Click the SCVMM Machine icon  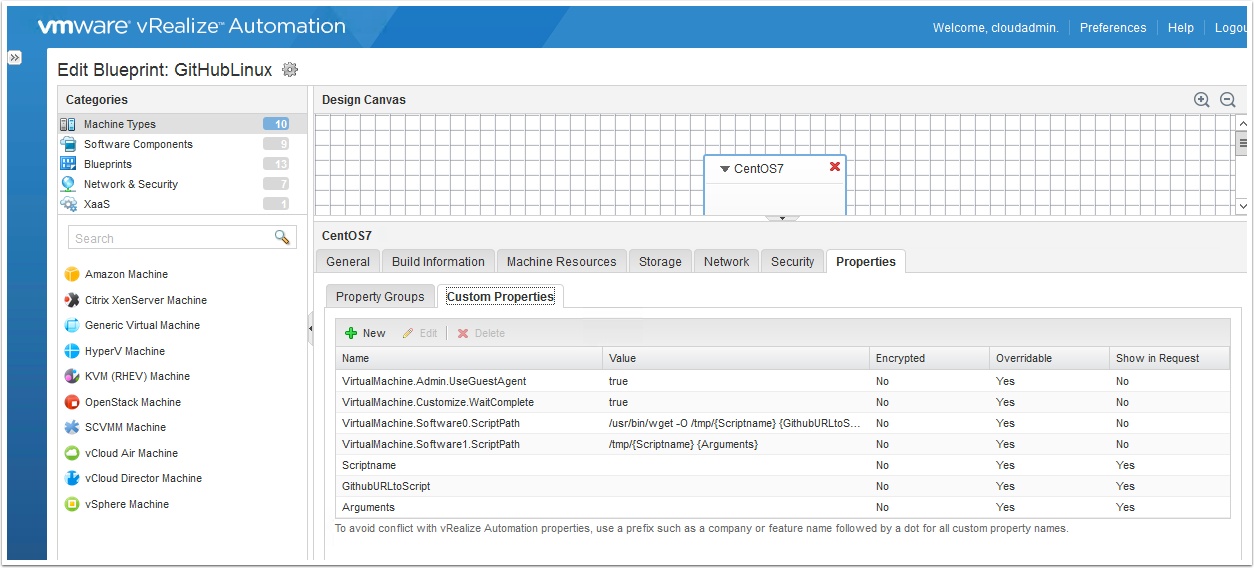pos(72,427)
